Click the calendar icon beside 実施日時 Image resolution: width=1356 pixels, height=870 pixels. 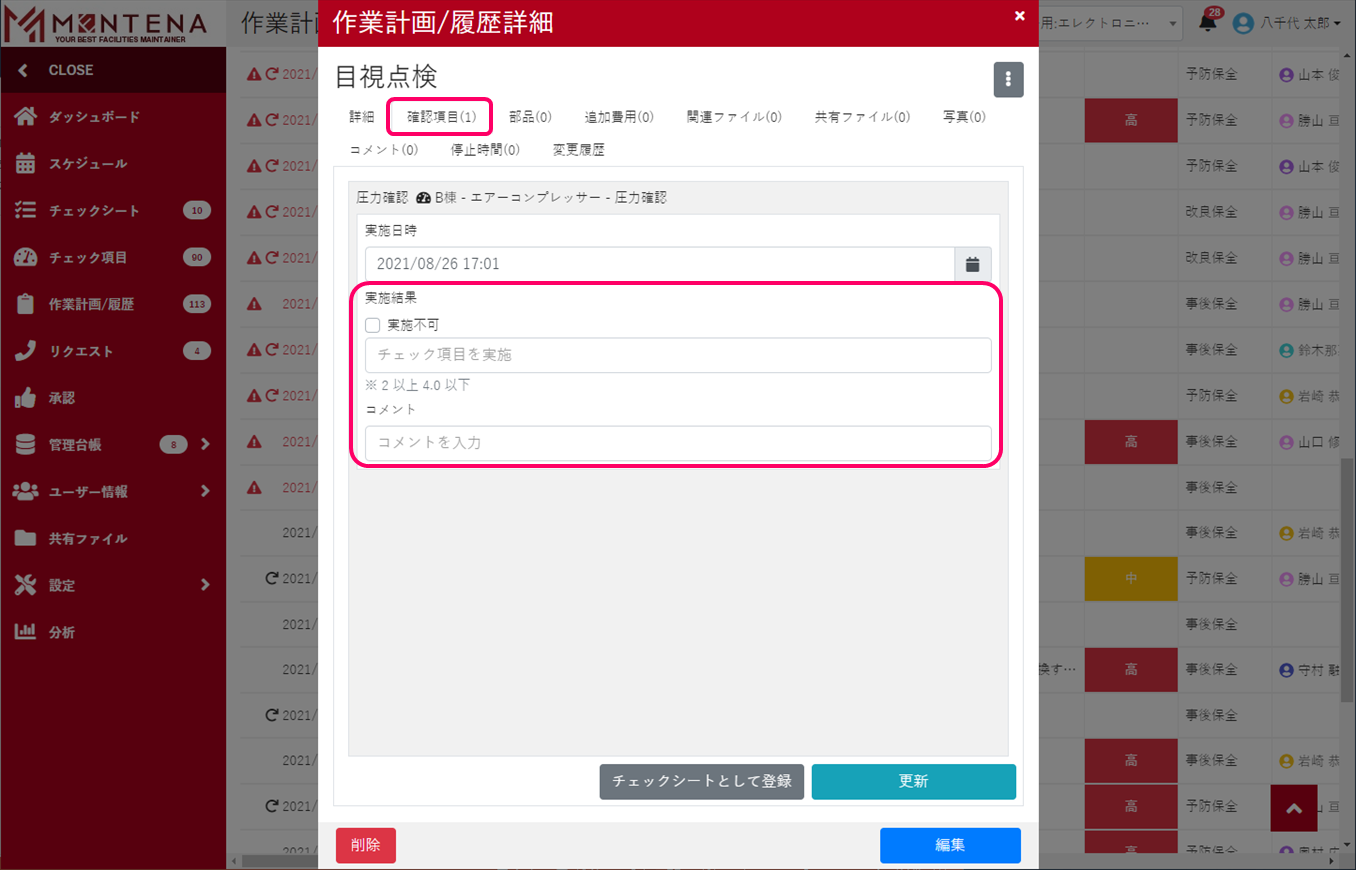[x=972, y=264]
